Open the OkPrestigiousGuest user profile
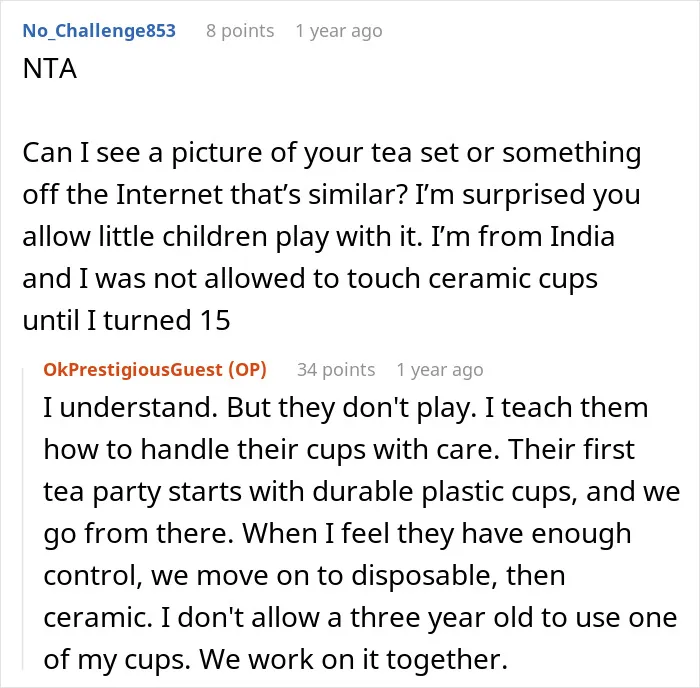 (133, 370)
